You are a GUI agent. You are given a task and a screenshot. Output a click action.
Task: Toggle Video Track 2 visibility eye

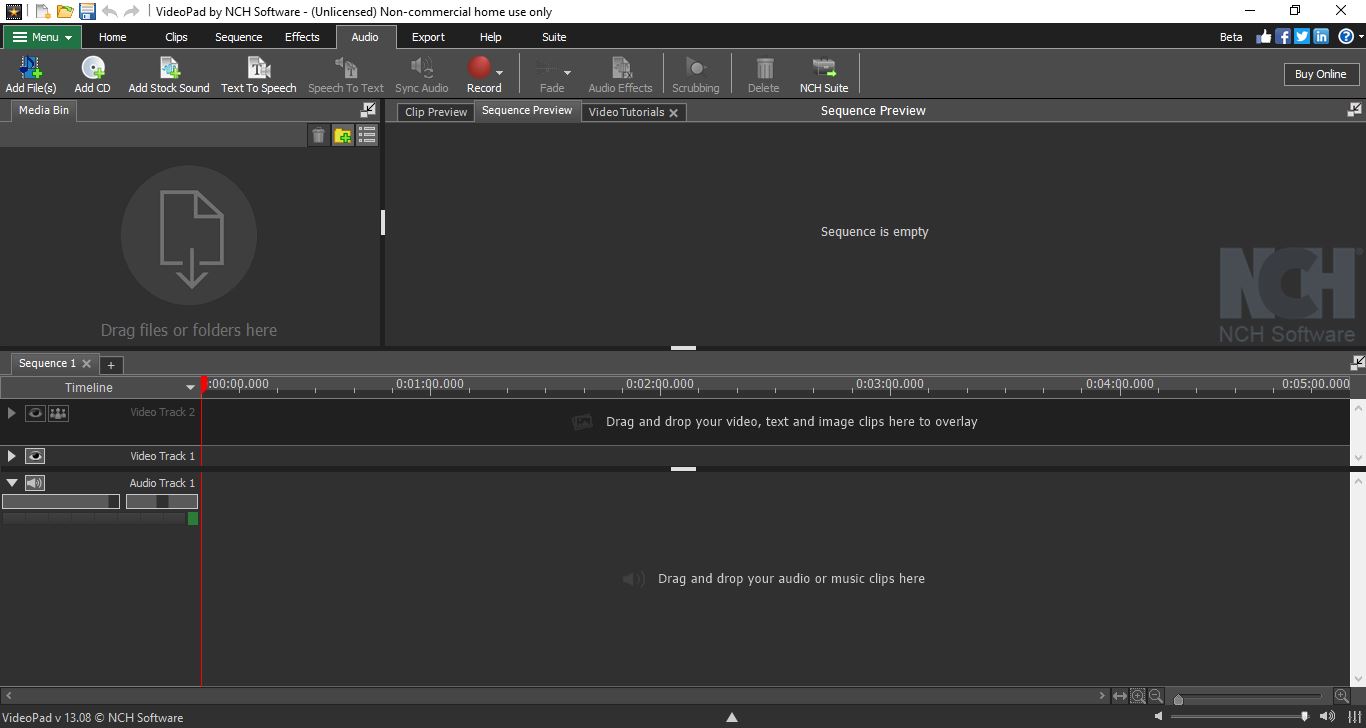click(35, 413)
